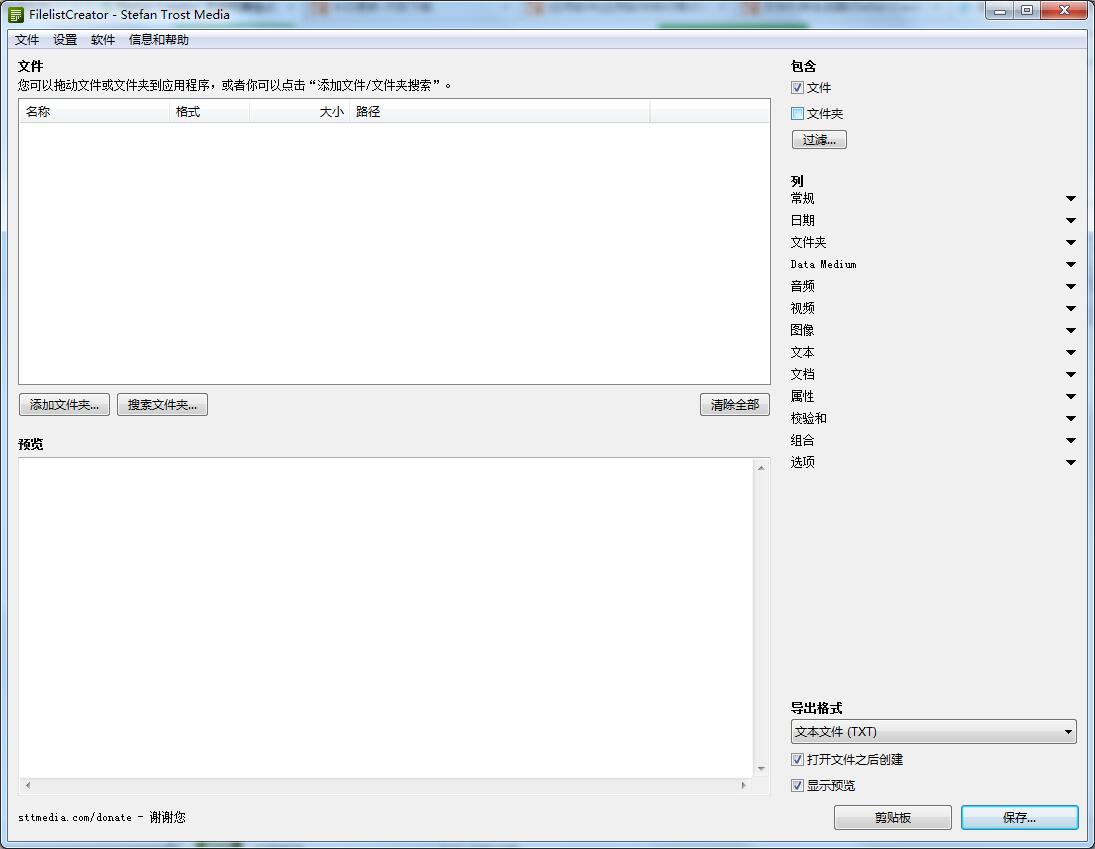Toggle the 显示预览 checkbox
This screenshot has width=1095, height=849.
tap(797, 785)
